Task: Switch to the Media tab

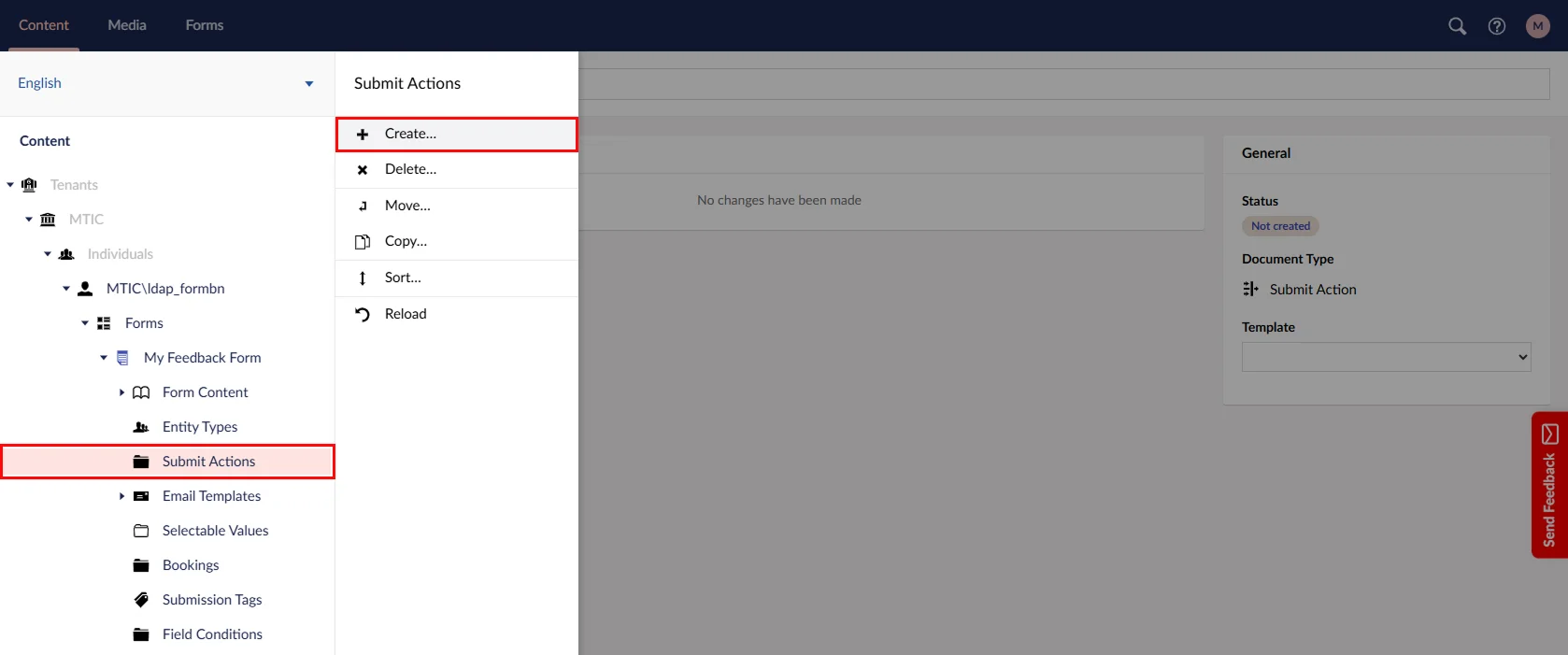Action: (127, 25)
